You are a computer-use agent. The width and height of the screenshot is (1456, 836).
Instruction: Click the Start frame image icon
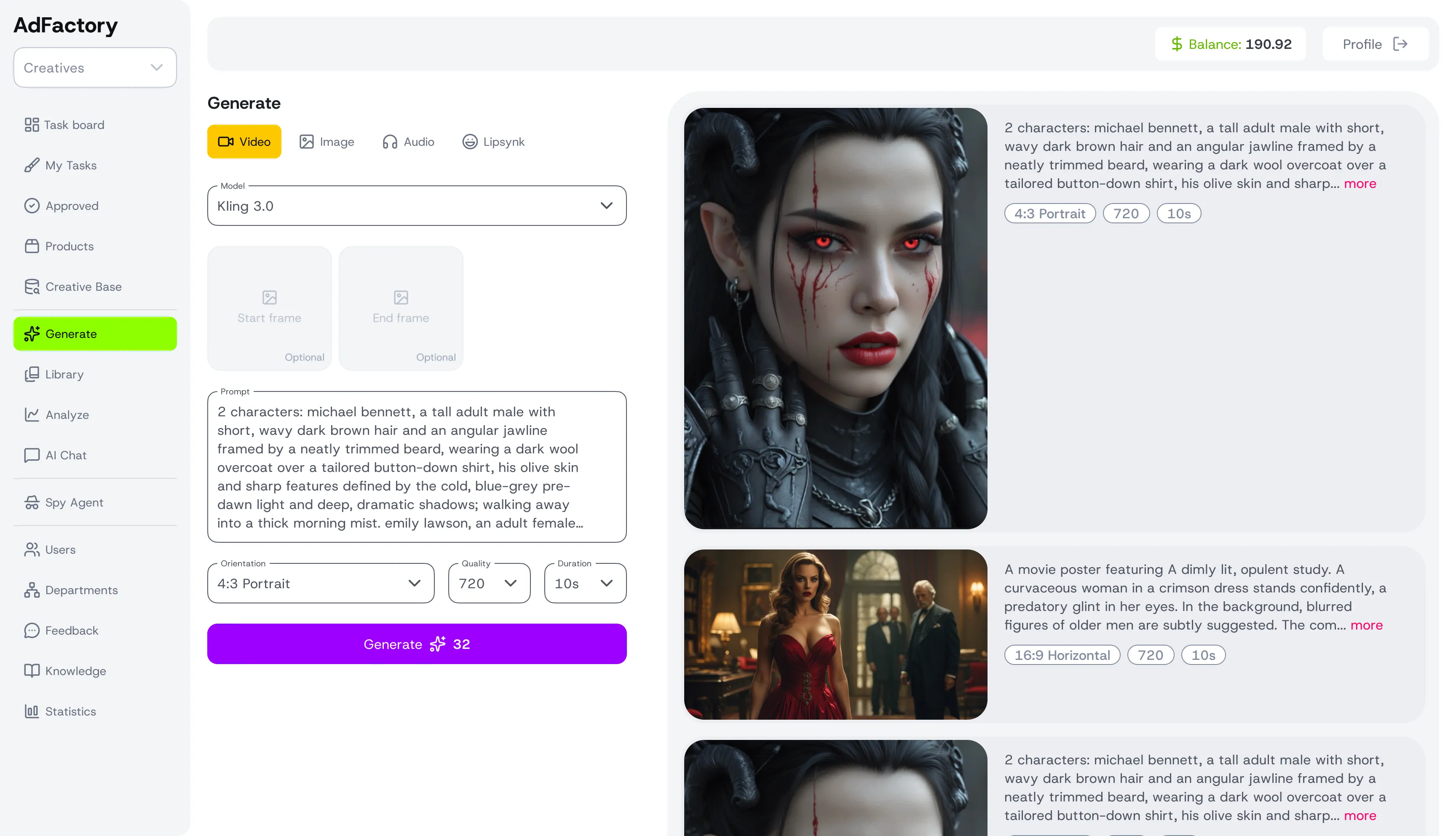click(269, 297)
